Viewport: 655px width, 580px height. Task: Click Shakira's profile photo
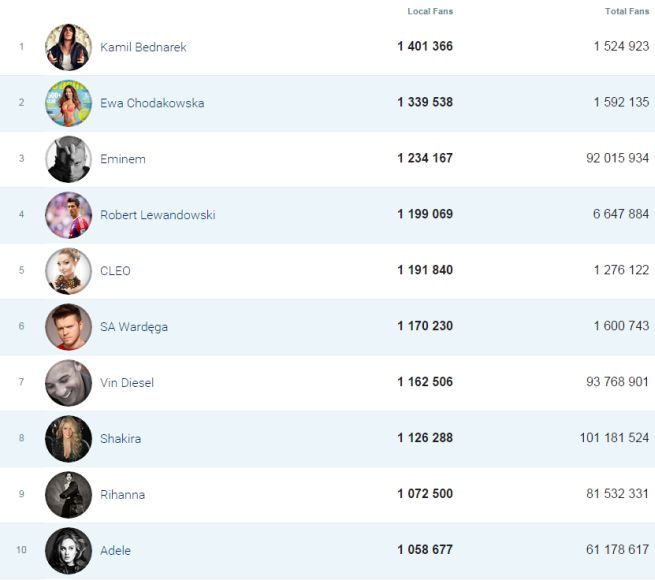[x=68, y=439]
